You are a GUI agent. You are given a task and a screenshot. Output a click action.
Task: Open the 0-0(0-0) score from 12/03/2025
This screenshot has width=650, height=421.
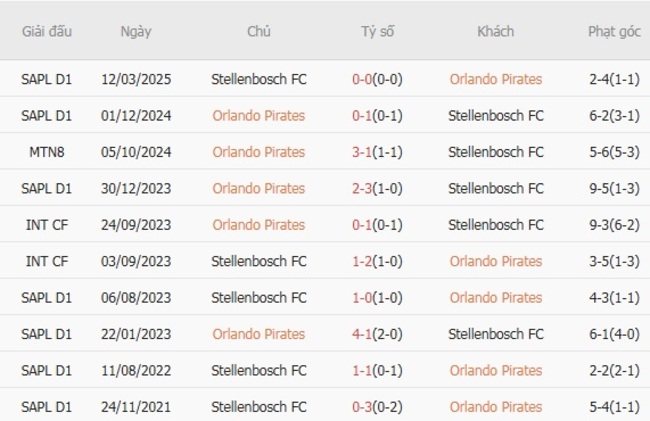378,79
